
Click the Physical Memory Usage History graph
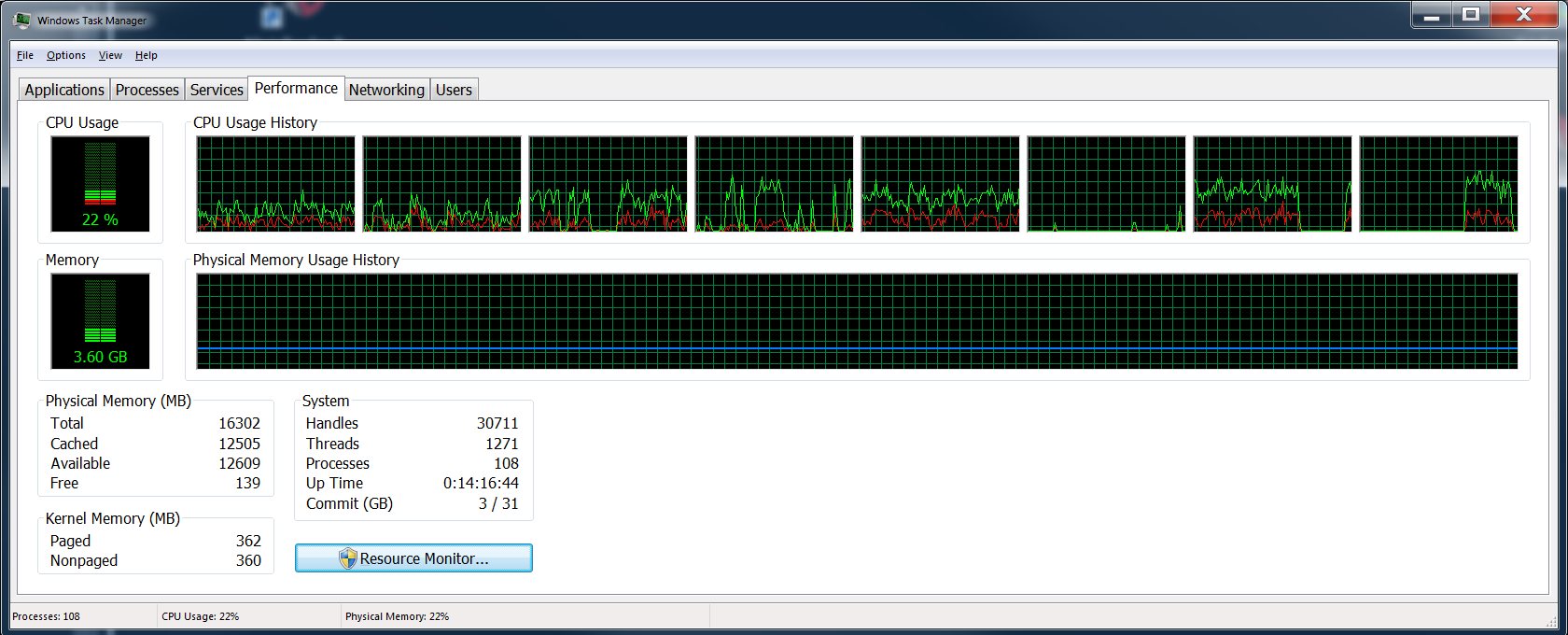coord(857,321)
